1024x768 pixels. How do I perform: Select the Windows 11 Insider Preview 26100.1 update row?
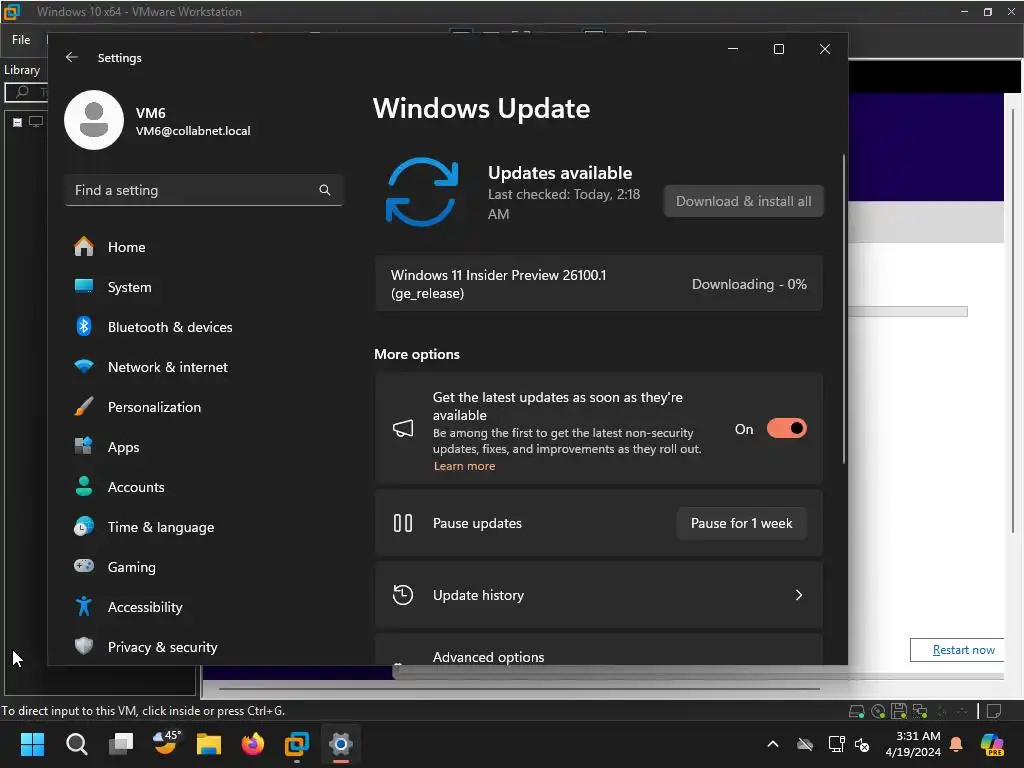click(598, 284)
